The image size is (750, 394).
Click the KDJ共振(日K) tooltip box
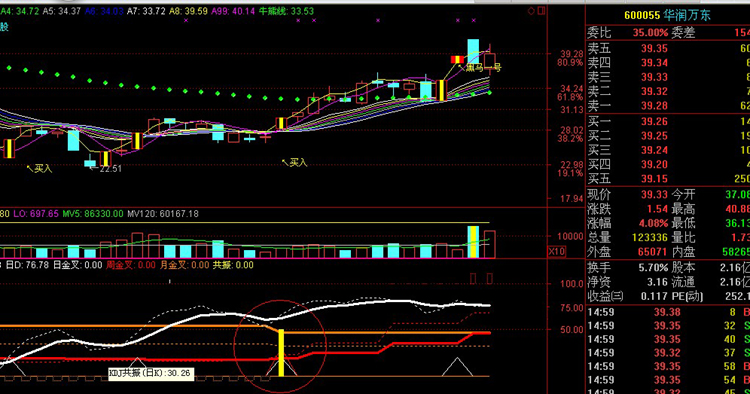click(x=151, y=373)
